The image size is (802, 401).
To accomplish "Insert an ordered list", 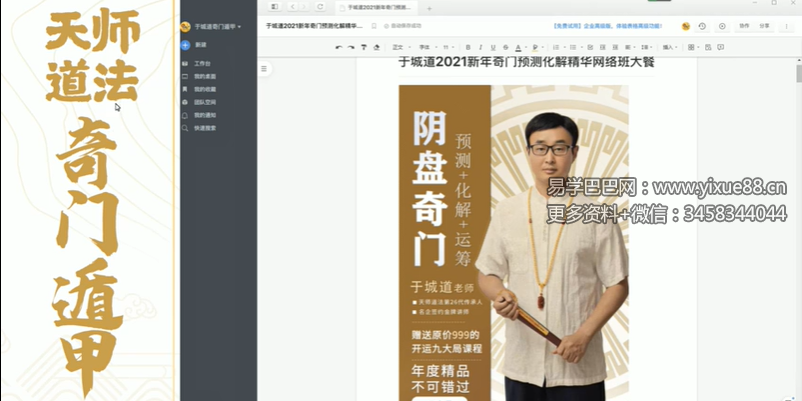I will [x=556, y=47].
